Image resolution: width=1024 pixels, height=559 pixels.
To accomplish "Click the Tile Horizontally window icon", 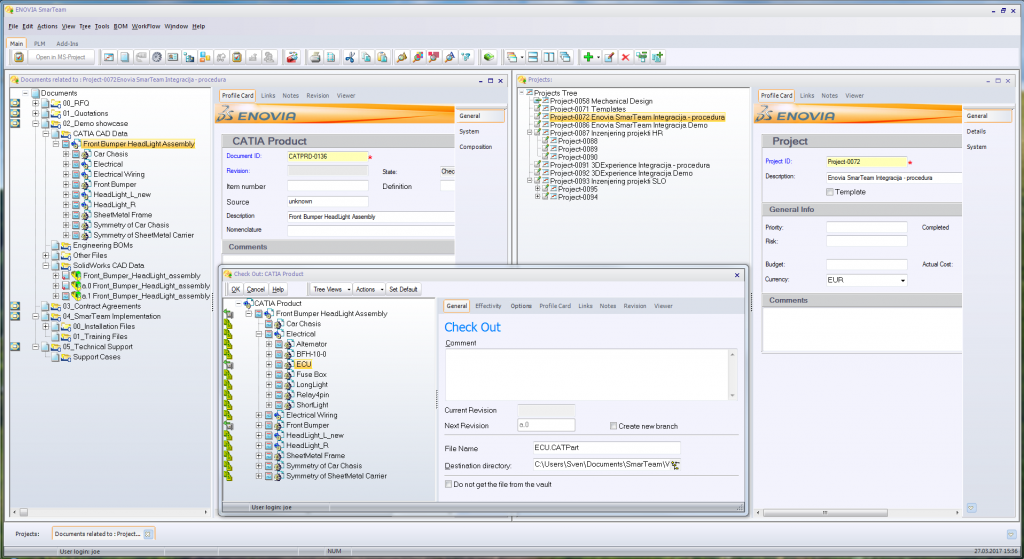I will [533, 57].
